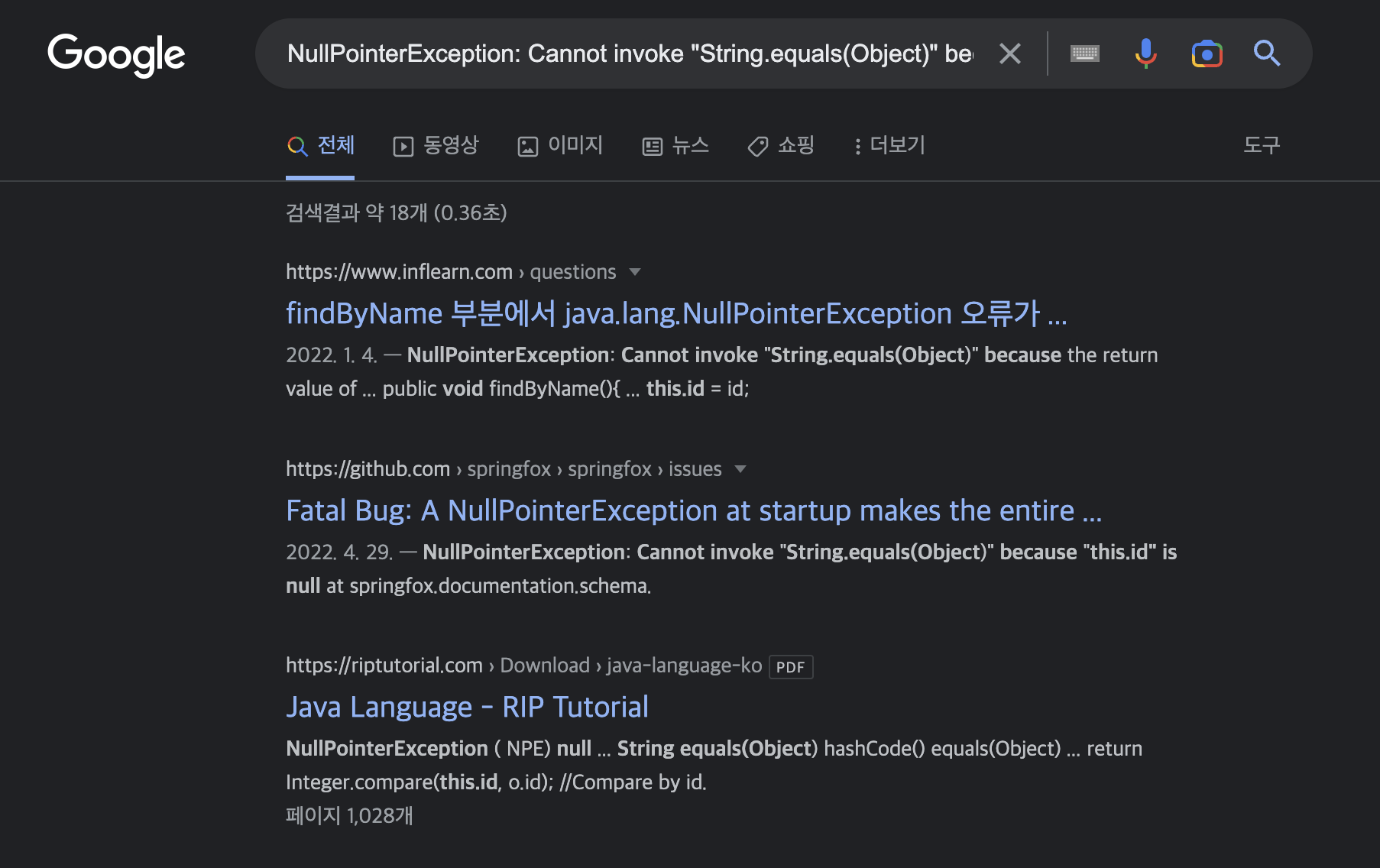This screenshot has height=868, width=1380.
Task: Submit search with the magnifying glass button
Action: [x=1267, y=53]
